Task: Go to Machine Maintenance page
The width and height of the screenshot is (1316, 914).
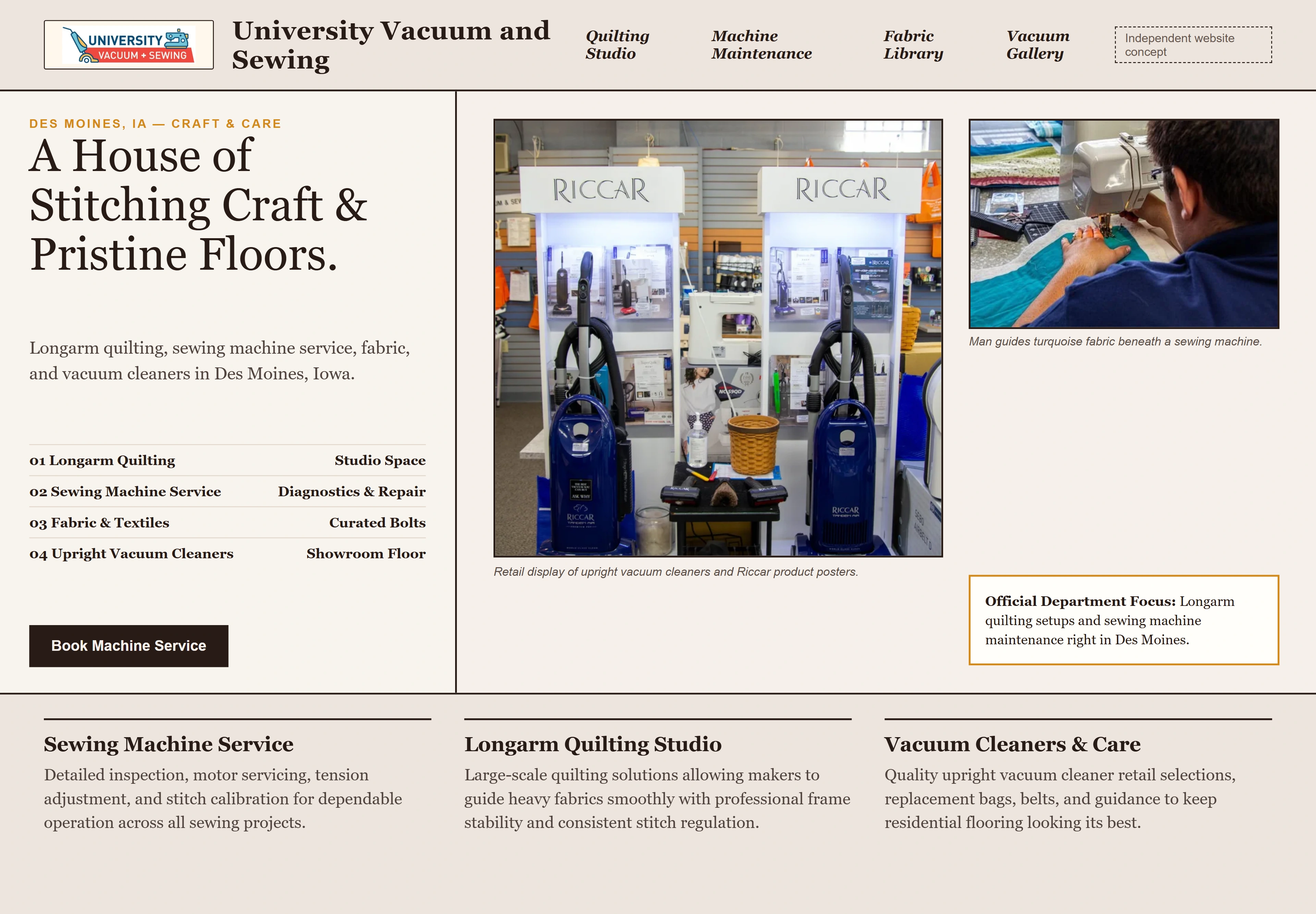Action: point(761,45)
